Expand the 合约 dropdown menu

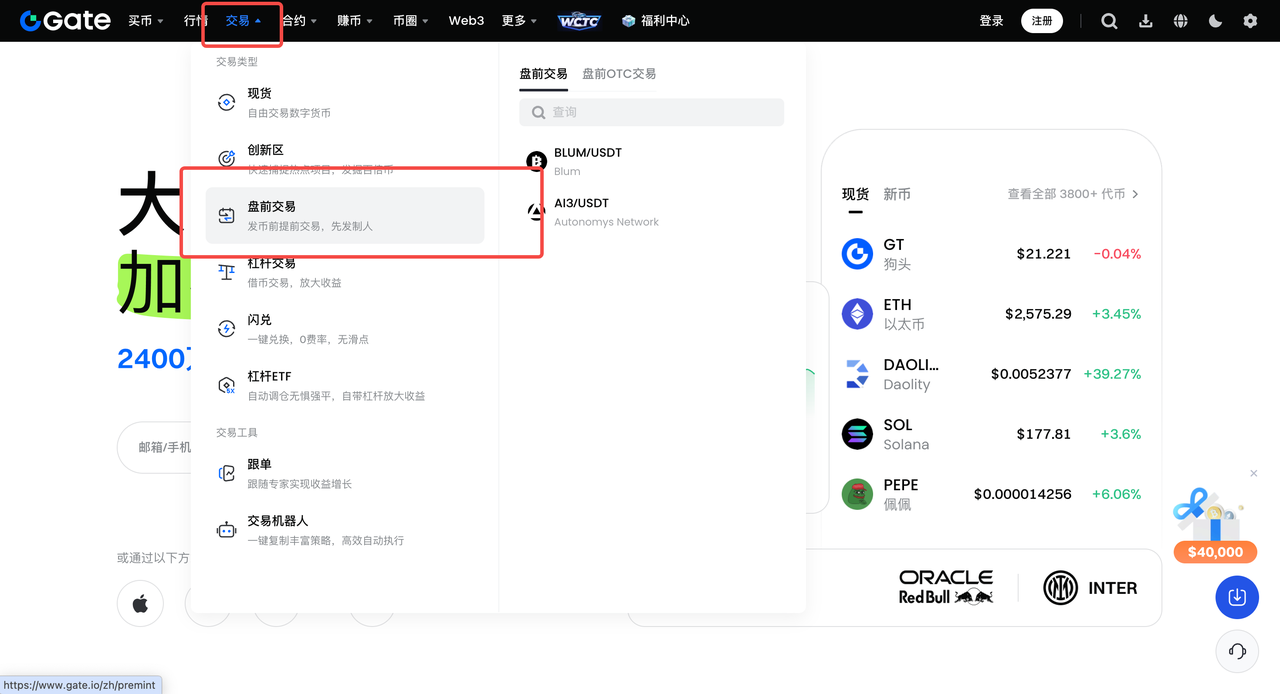point(295,20)
